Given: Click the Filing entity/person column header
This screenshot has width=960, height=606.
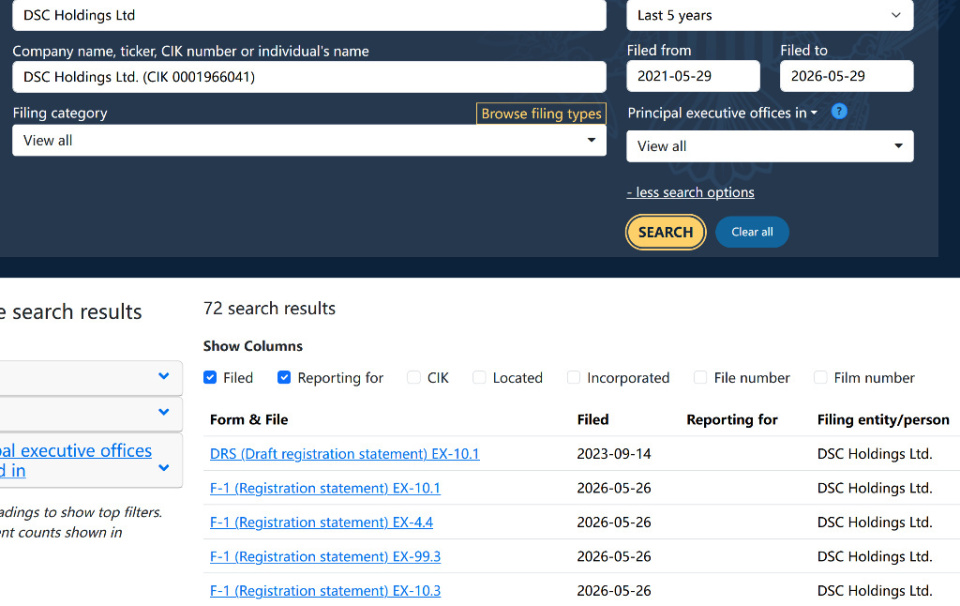Looking at the screenshot, I should coord(883,419).
